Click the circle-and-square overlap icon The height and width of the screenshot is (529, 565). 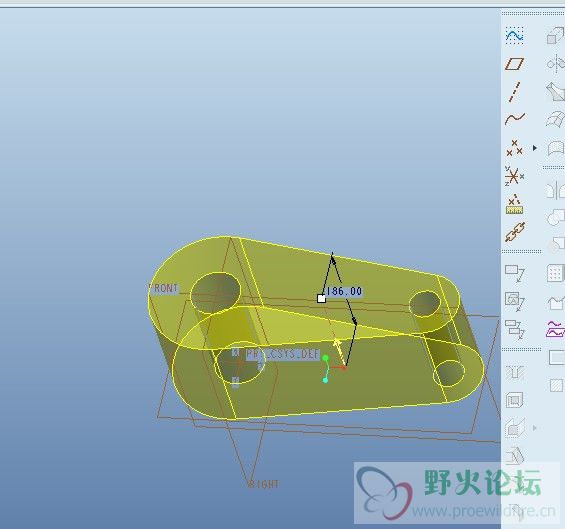click(556, 218)
